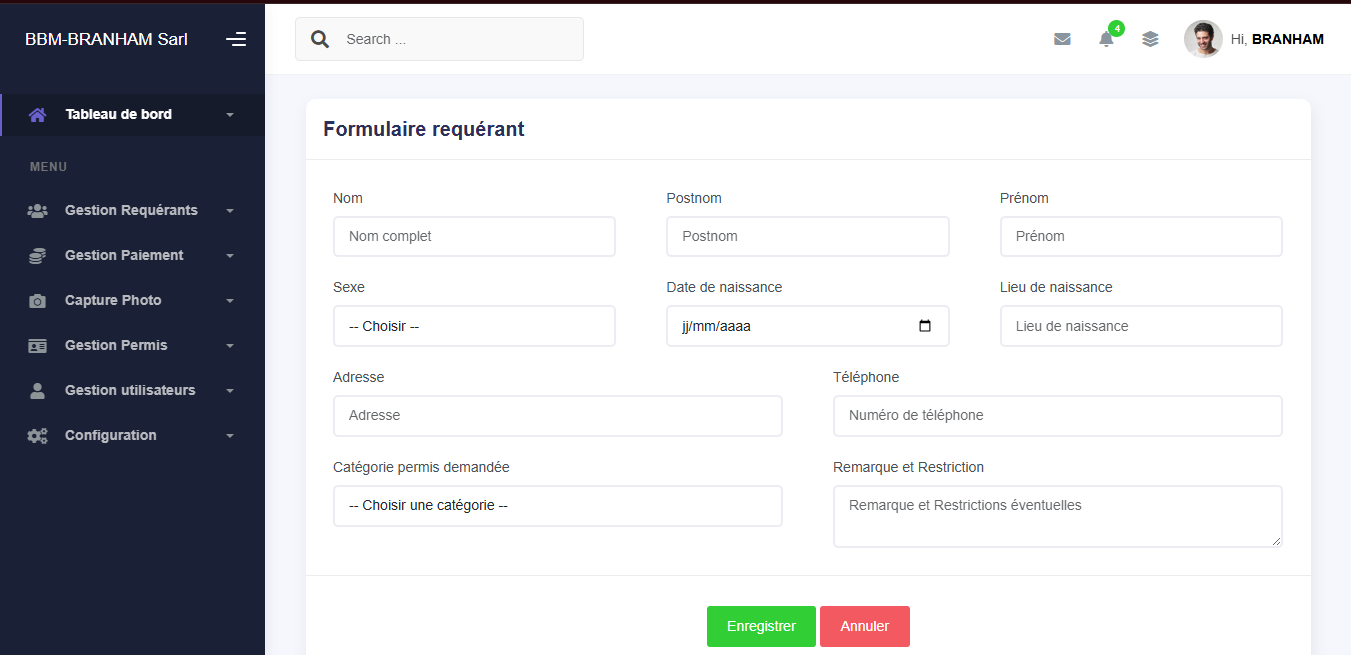Expand the Gestion utilisateurs menu
The height and width of the screenshot is (655, 1351).
[x=130, y=390]
